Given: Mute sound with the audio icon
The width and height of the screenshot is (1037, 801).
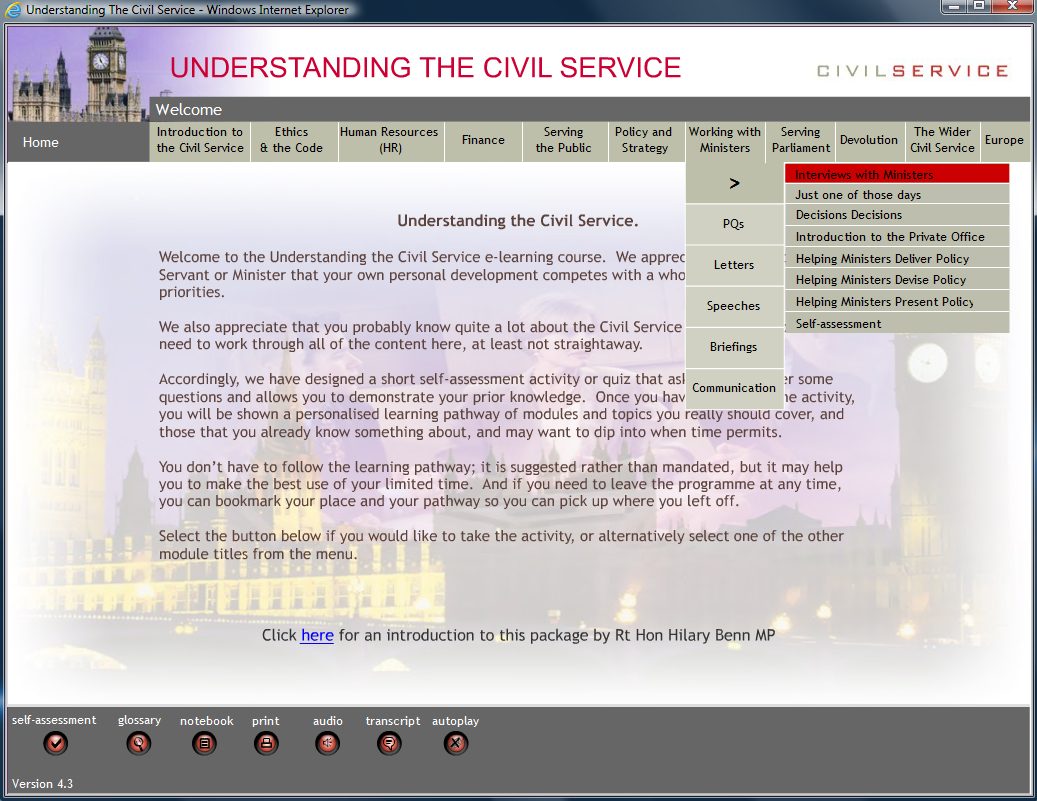Looking at the screenshot, I should (327, 743).
